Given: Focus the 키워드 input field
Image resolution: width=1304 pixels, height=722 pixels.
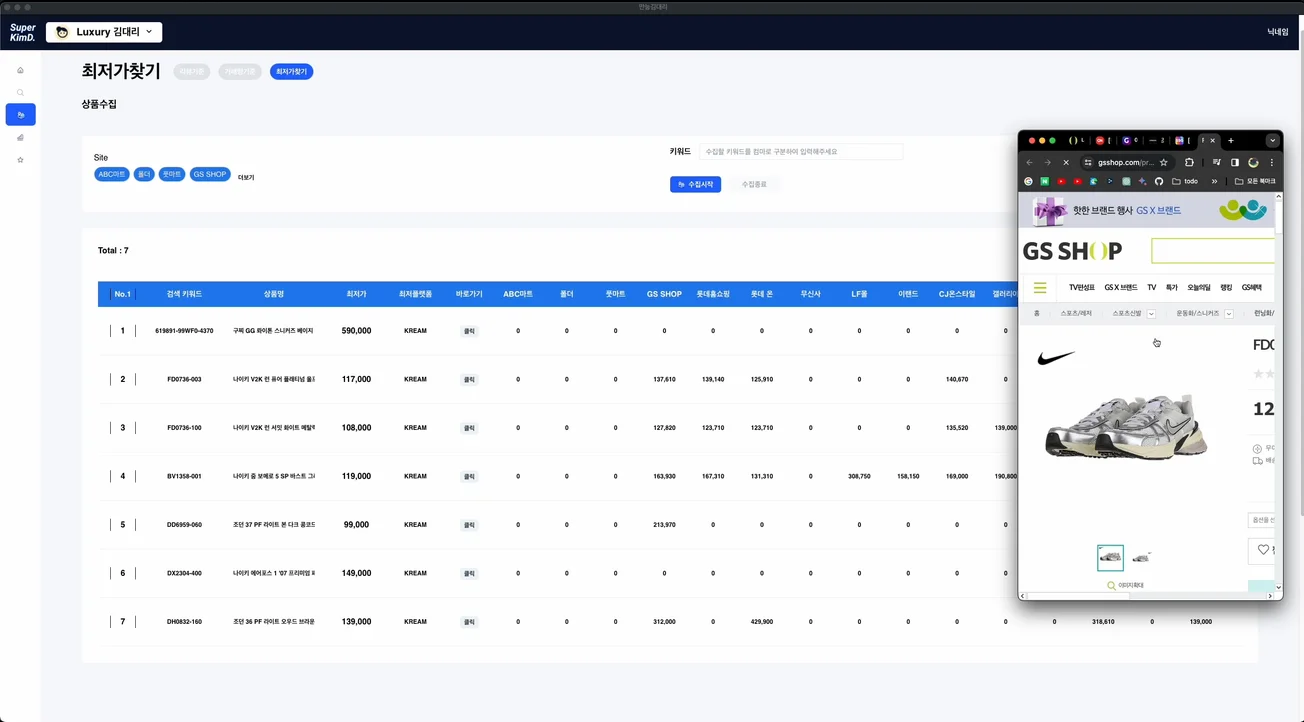Looking at the screenshot, I should click(800, 151).
